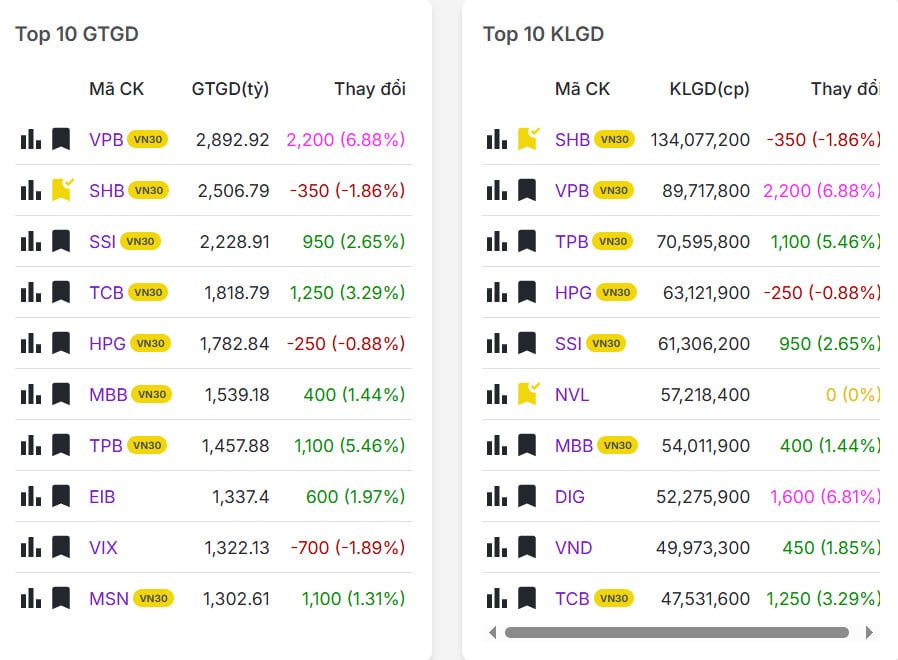Select the 134,077,200 volume for SHB

(x=700, y=140)
